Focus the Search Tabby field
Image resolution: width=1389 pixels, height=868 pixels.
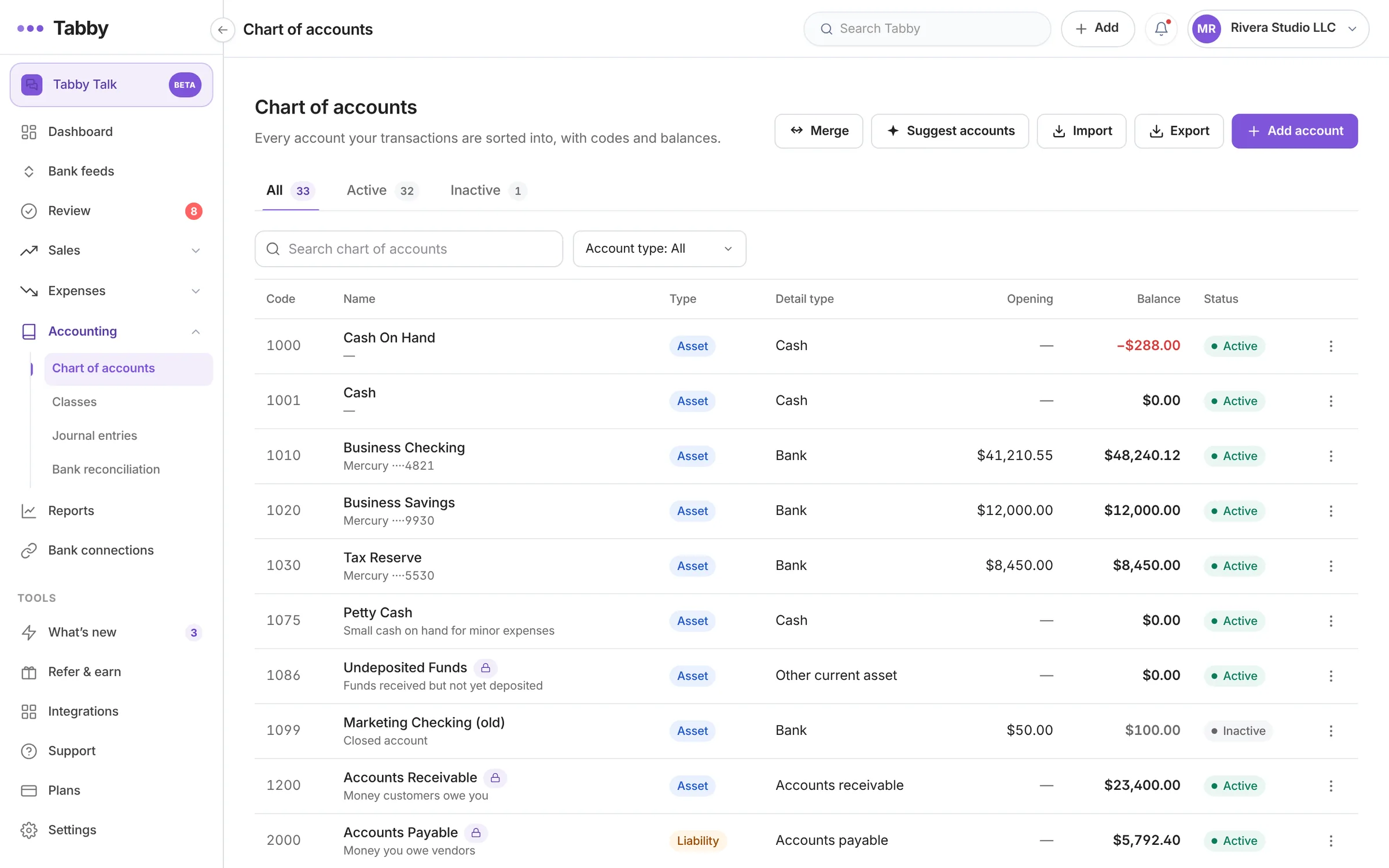click(927, 29)
